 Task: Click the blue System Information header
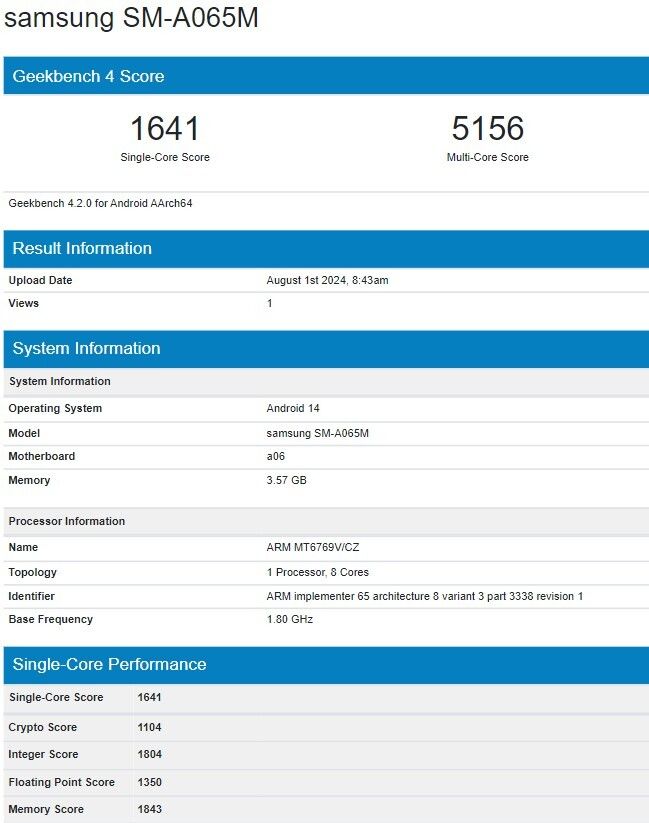point(326,349)
